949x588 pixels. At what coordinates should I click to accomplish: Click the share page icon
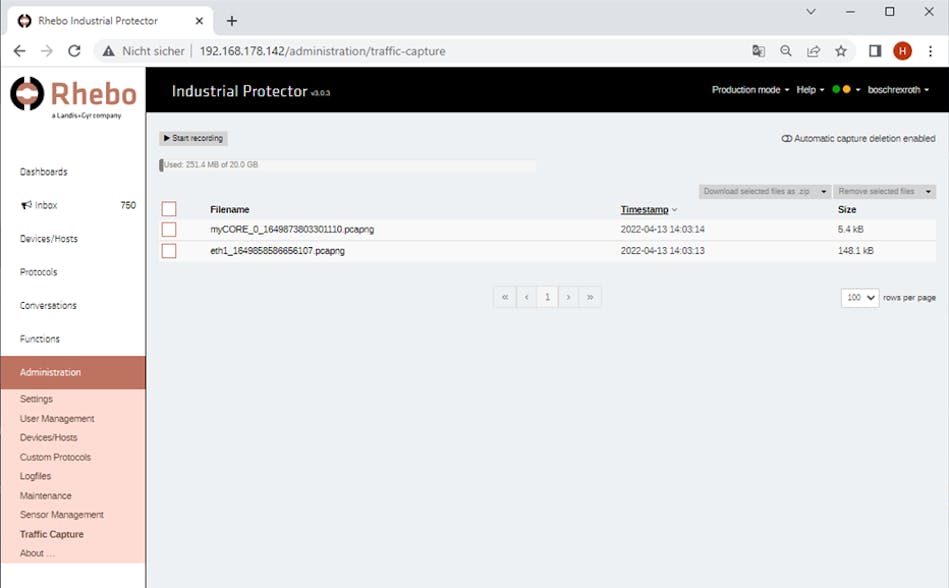click(813, 51)
